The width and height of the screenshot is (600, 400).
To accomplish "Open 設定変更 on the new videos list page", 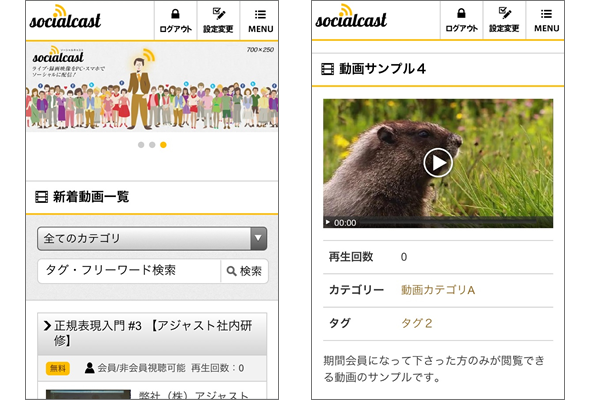I will tap(217, 19).
